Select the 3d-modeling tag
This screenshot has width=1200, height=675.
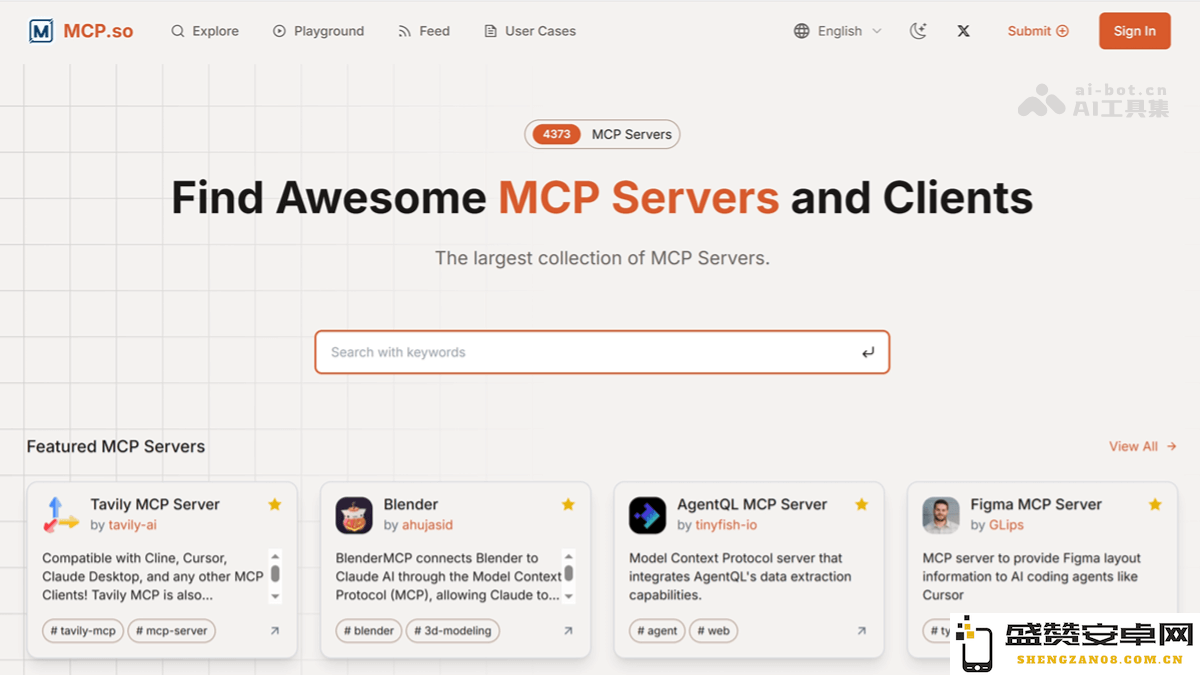pos(453,631)
